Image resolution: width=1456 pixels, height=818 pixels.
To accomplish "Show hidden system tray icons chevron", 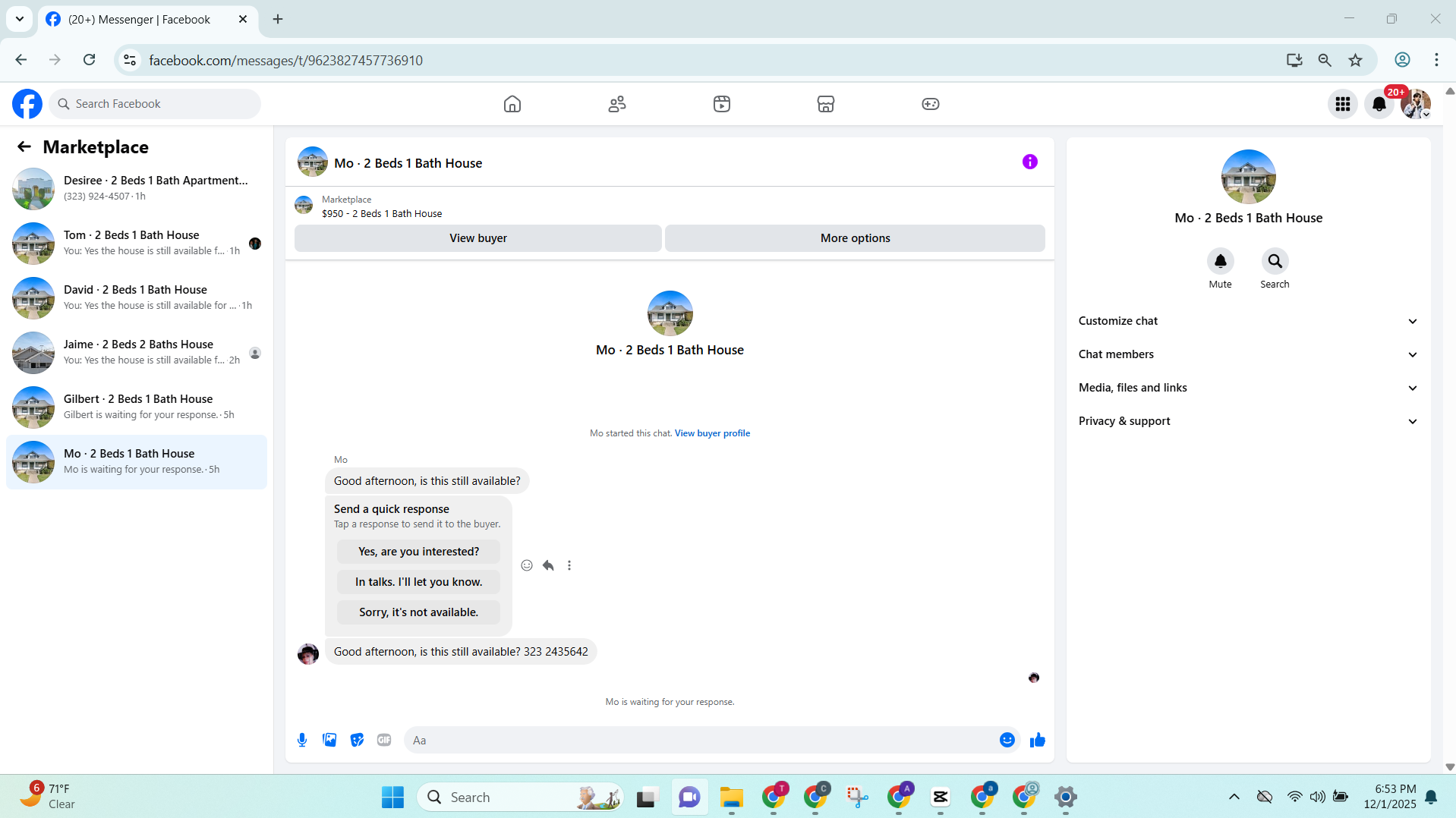I will [1234, 797].
